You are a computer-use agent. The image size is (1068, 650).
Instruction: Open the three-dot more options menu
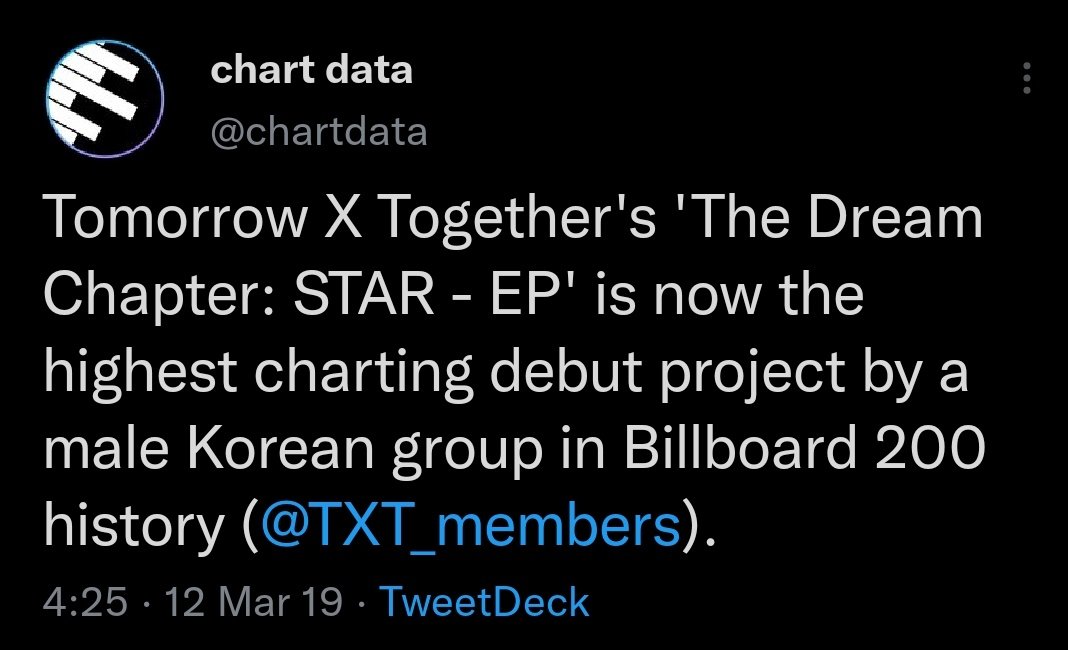tap(1026, 78)
